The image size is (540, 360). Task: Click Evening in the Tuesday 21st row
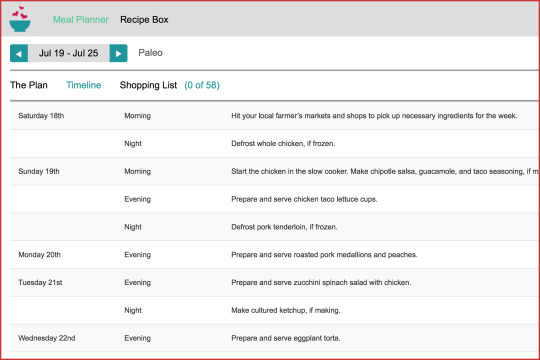click(137, 282)
